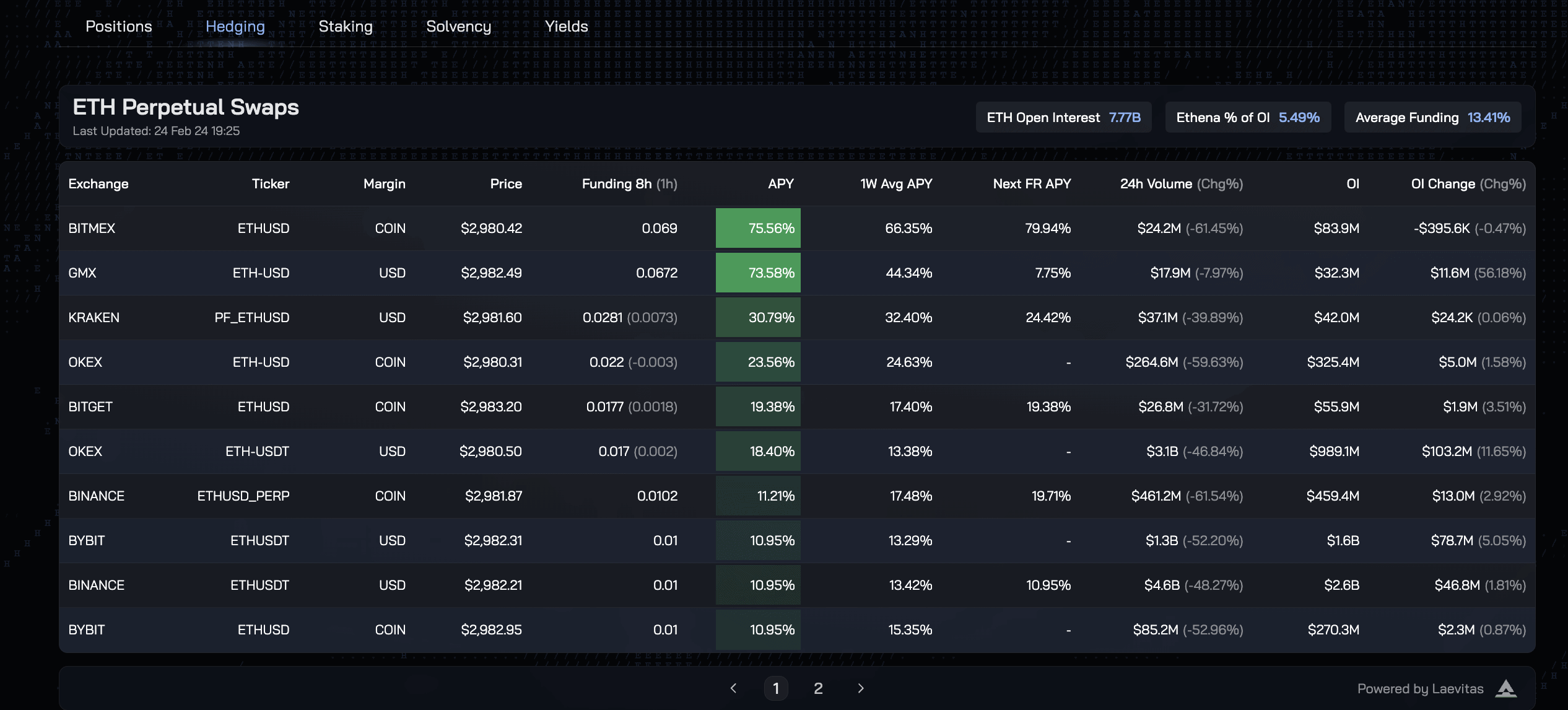View the Yields tab
The image size is (1568, 710).
coord(566,27)
